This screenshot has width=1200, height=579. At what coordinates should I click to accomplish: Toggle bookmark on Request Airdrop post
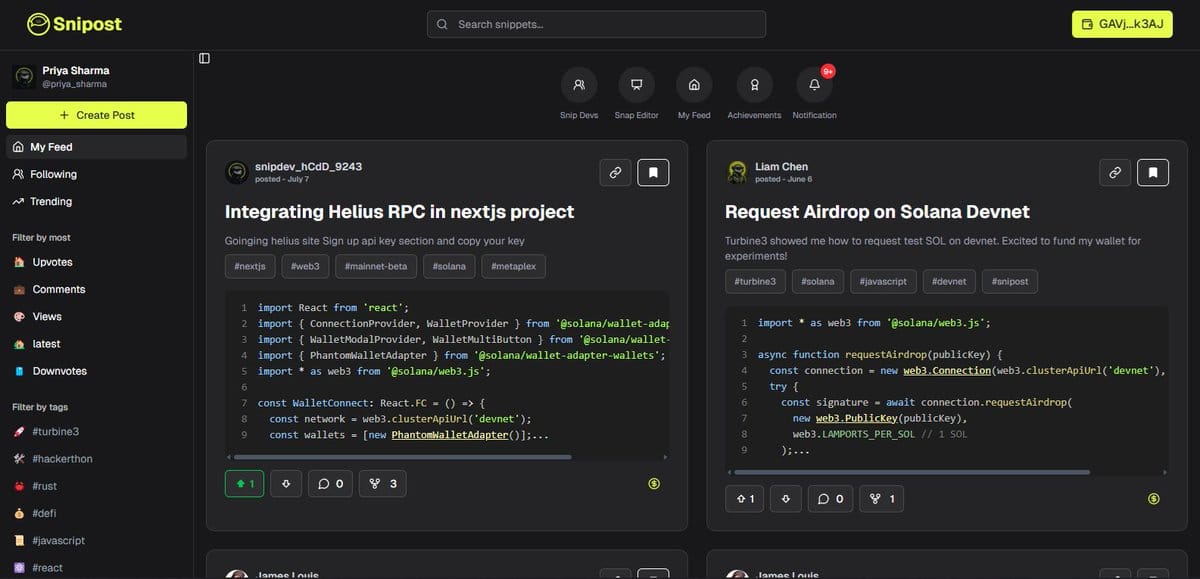click(1153, 173)
